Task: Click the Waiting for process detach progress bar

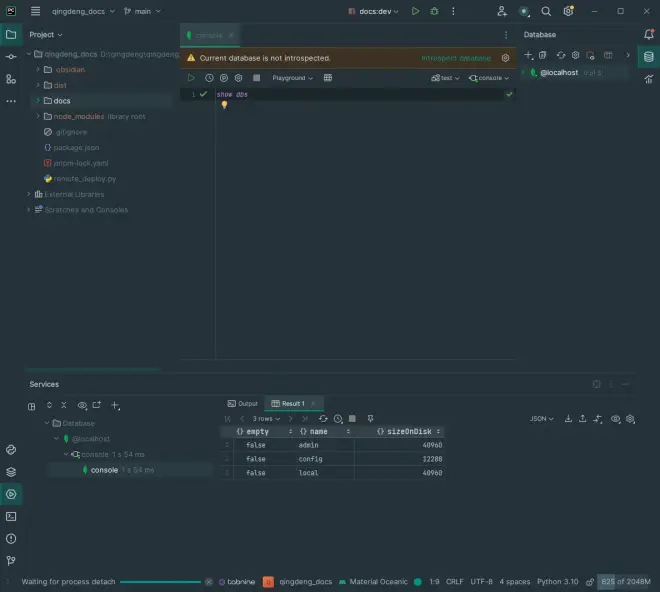Action: tap(160, 582)
